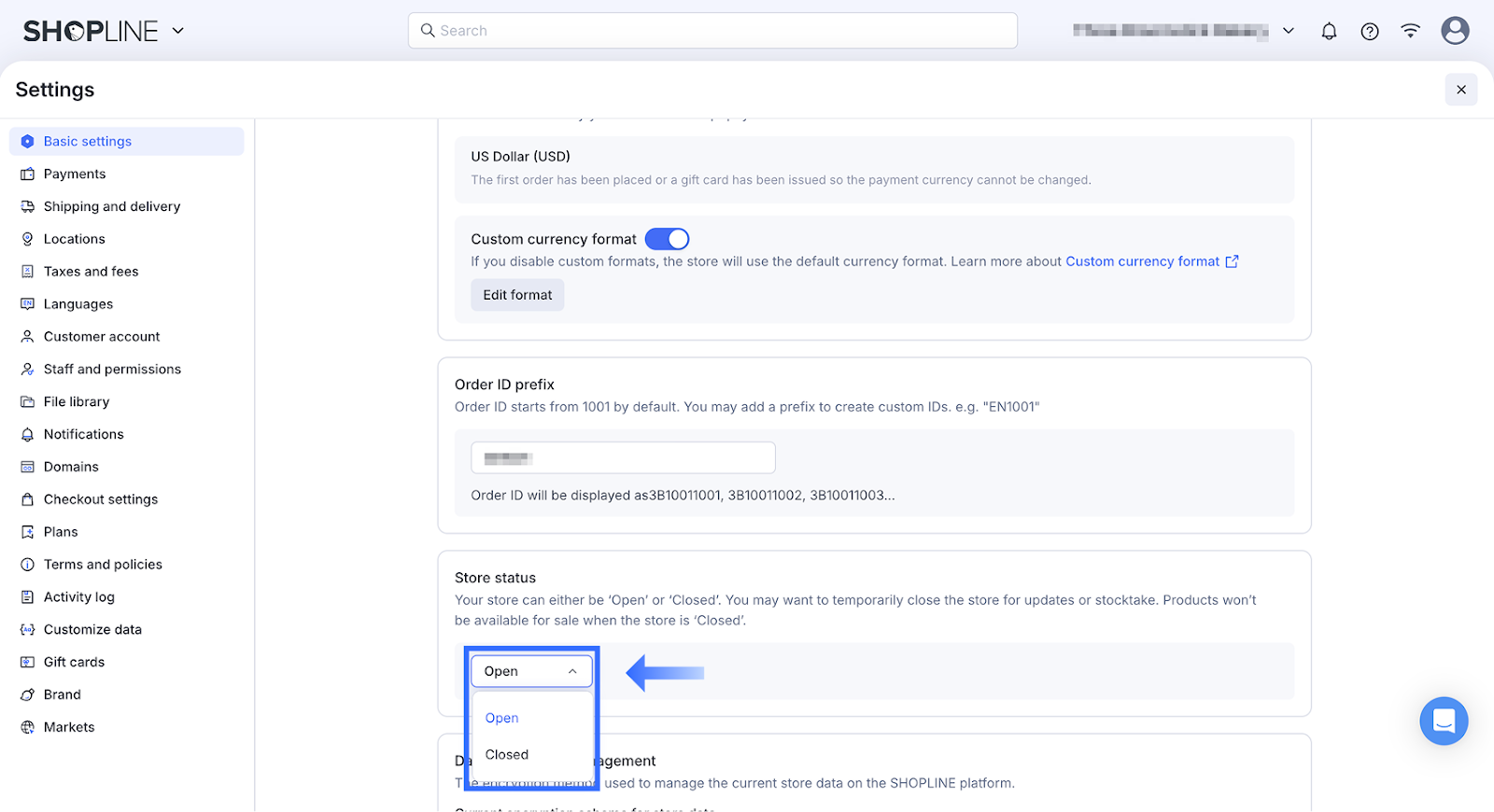Open the user profile avatar
1494x812 pixels.
point(1455,31)
